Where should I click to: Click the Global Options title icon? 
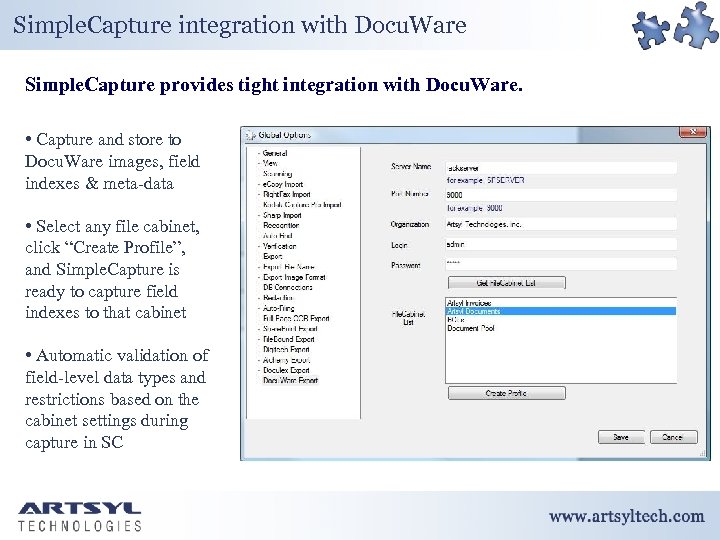tap(250, 135)
